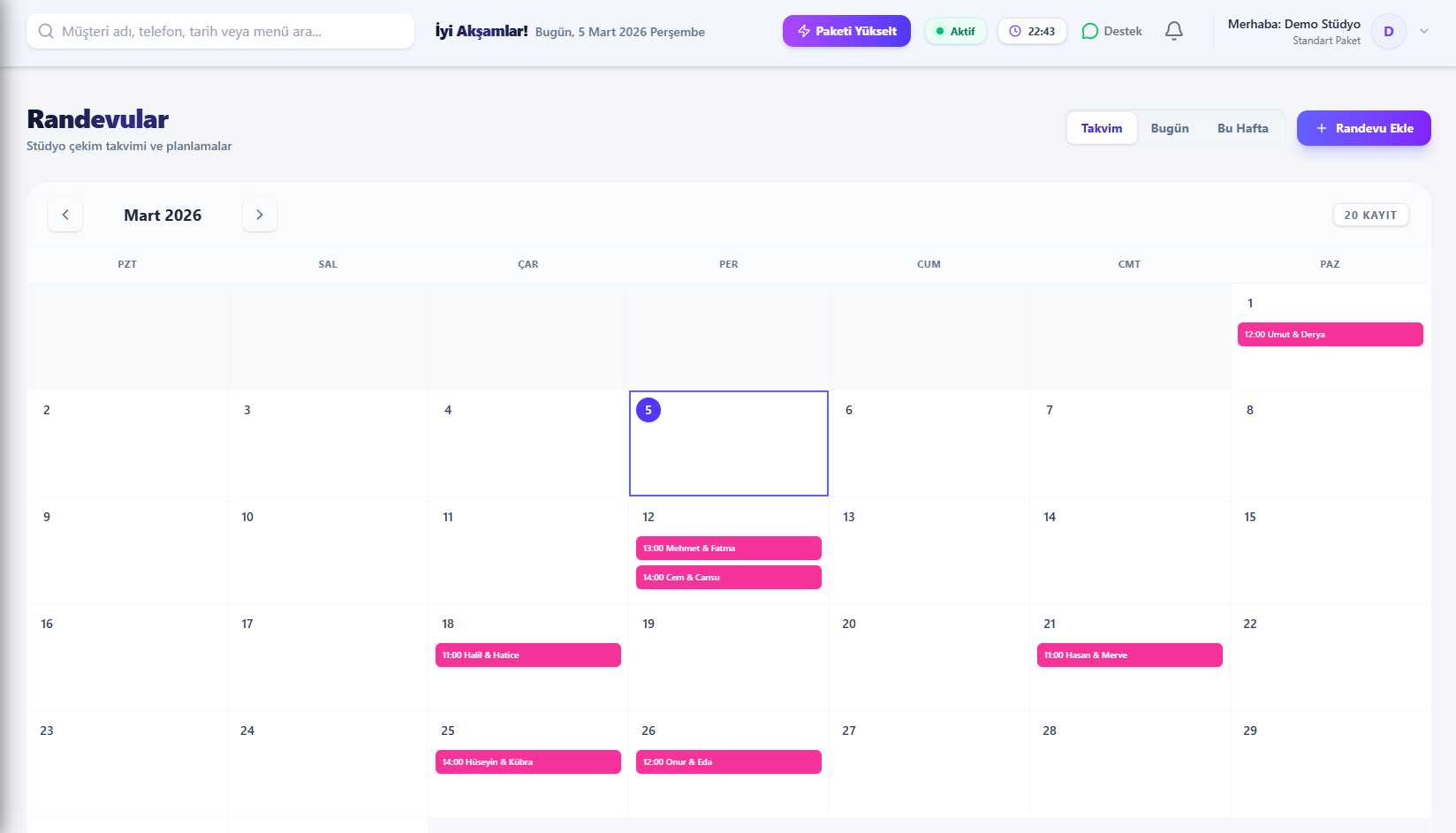Click the Destek chat bubble icon
This screenshot has height=833, width=1456.
(x=1090, y=32)
